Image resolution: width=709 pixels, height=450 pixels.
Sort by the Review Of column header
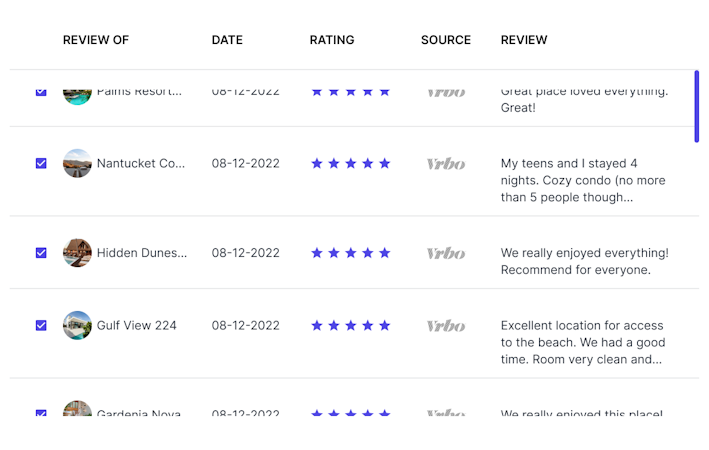click(96, 40)
